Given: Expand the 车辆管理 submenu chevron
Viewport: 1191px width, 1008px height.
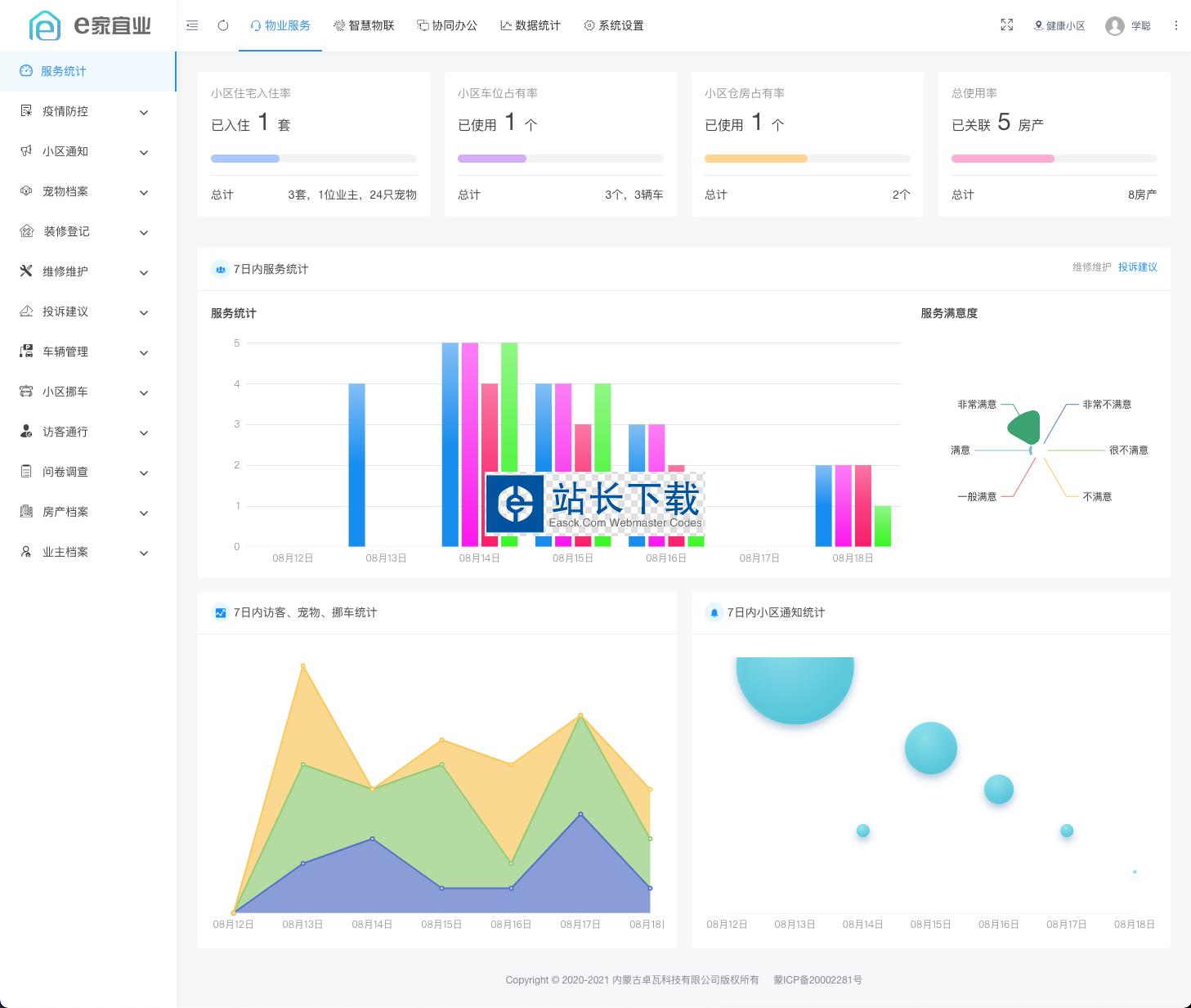Looking at the screenshot, I should click(x=144, y=352).
